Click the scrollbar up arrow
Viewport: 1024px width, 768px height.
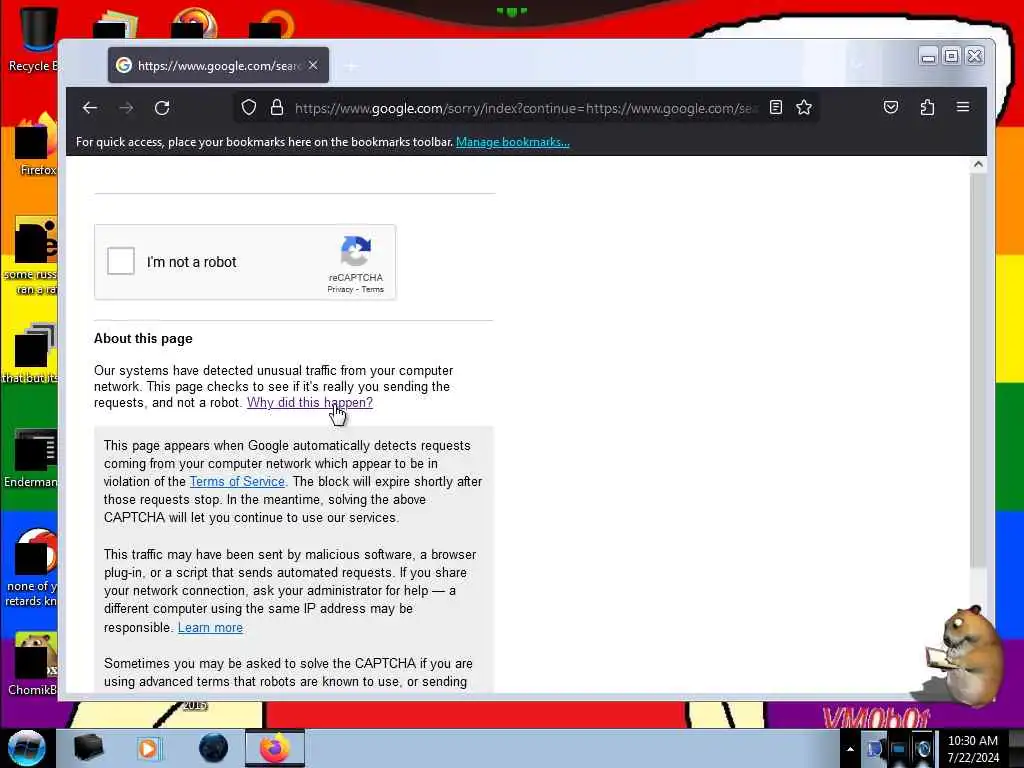tap(978, 165)
